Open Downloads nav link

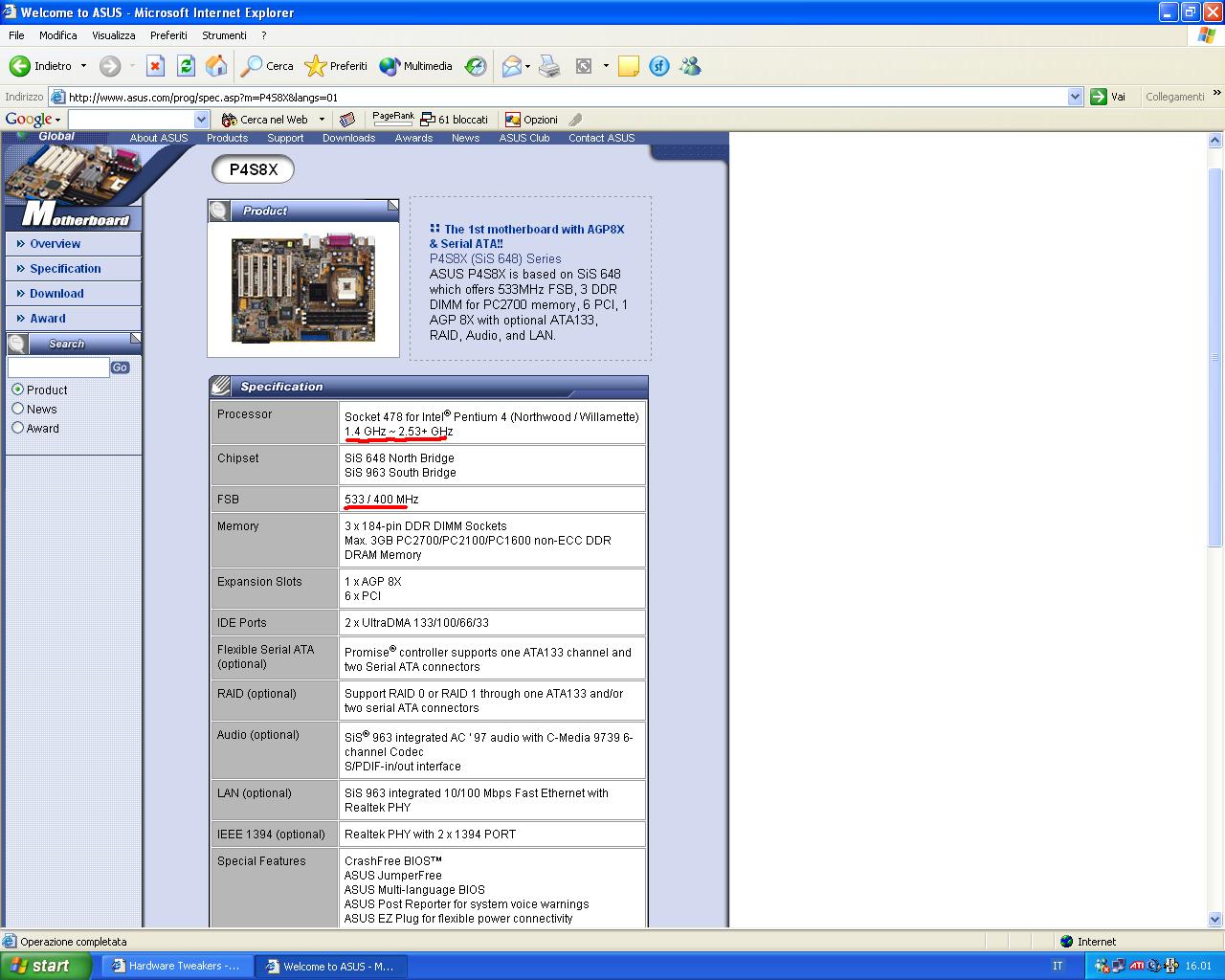point(348,138)
